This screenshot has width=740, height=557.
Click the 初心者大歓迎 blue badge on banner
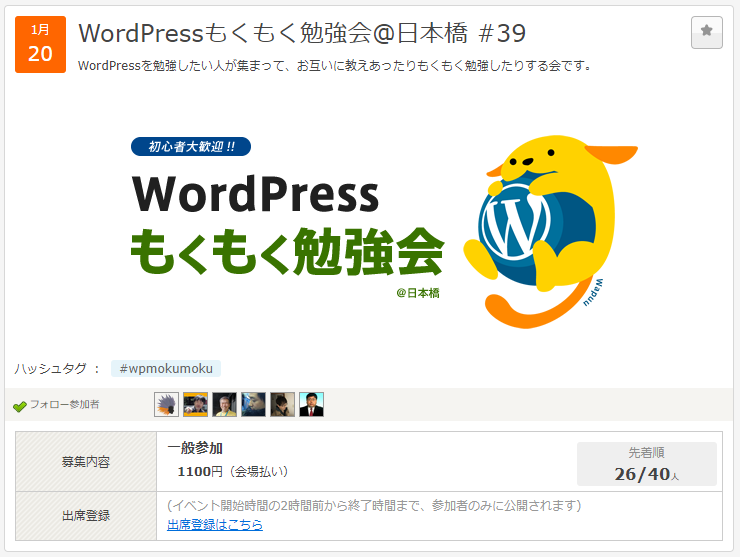click(x=191, y=147)
